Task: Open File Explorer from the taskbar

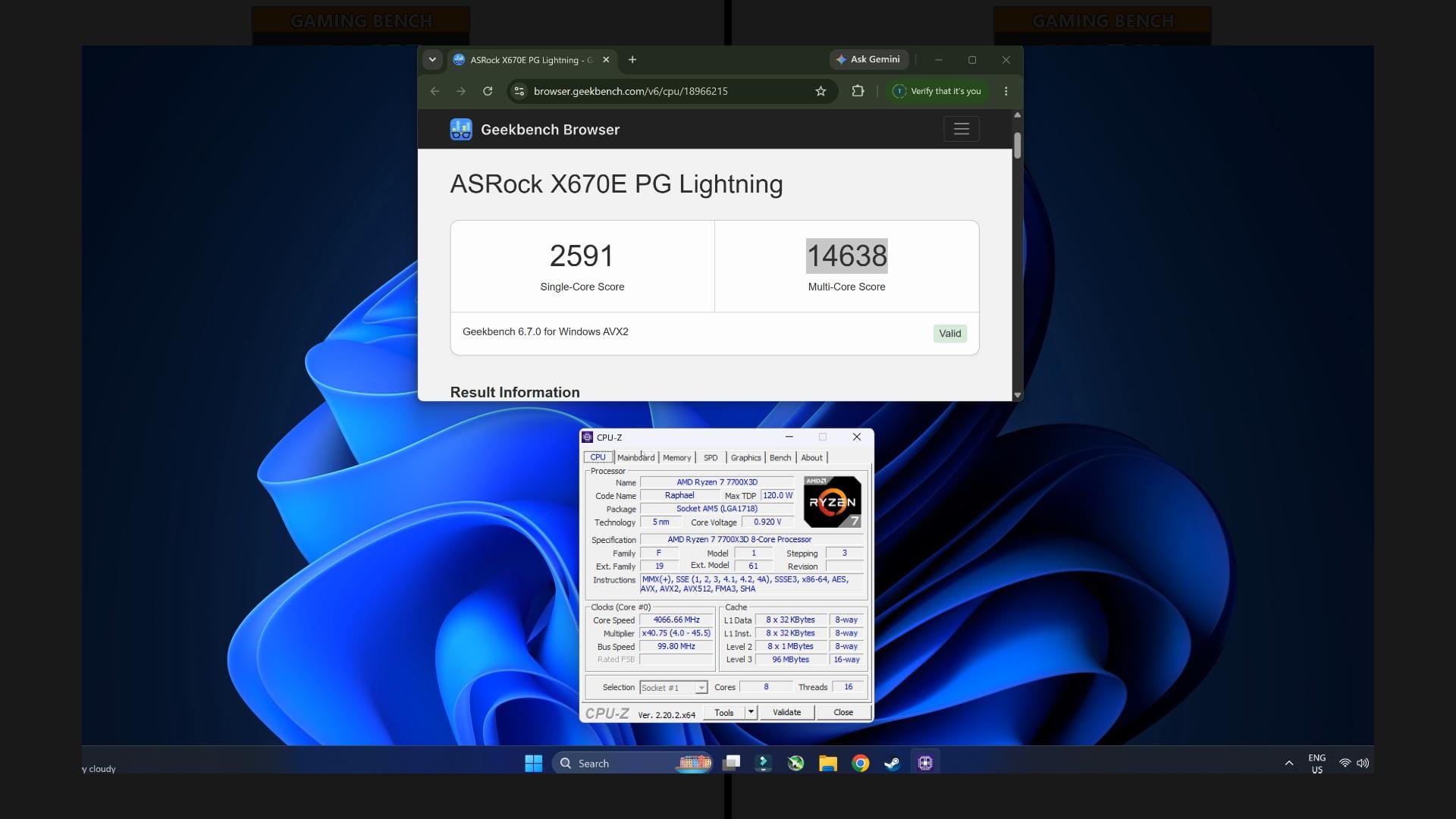Action: click(x=827, y=764)
